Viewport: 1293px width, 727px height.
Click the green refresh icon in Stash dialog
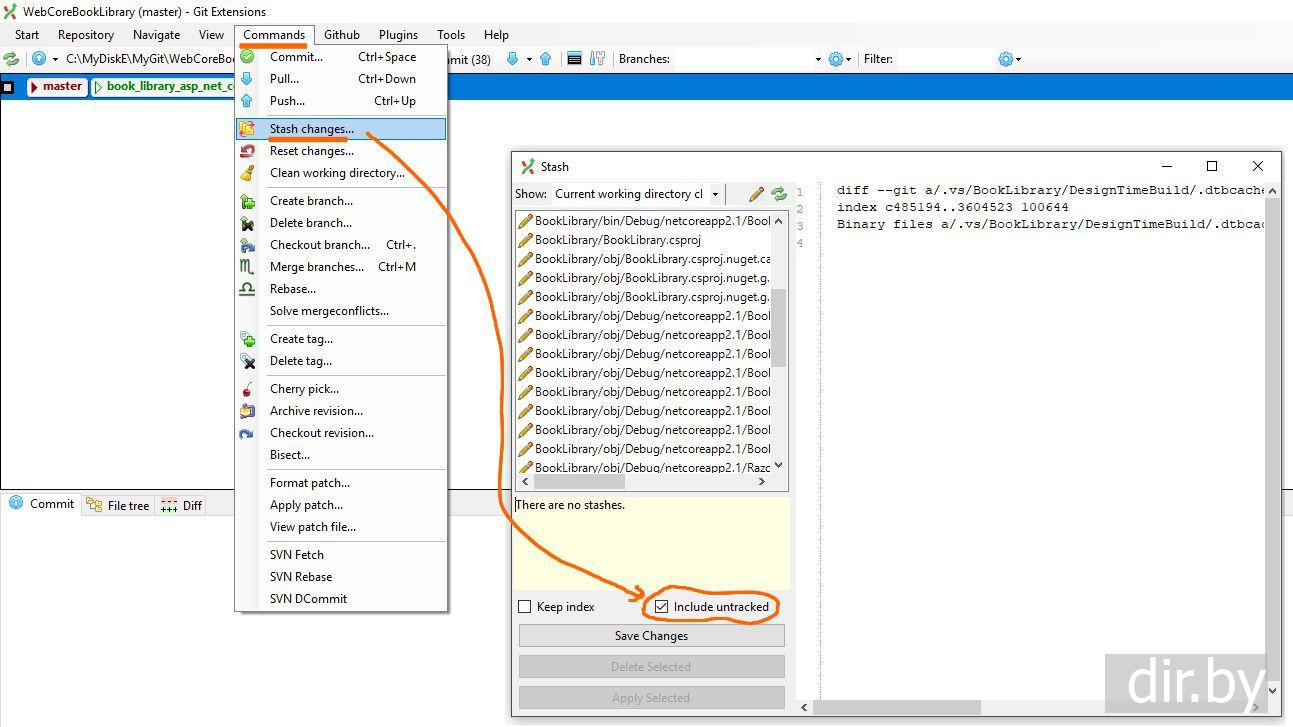click(778, 194)
